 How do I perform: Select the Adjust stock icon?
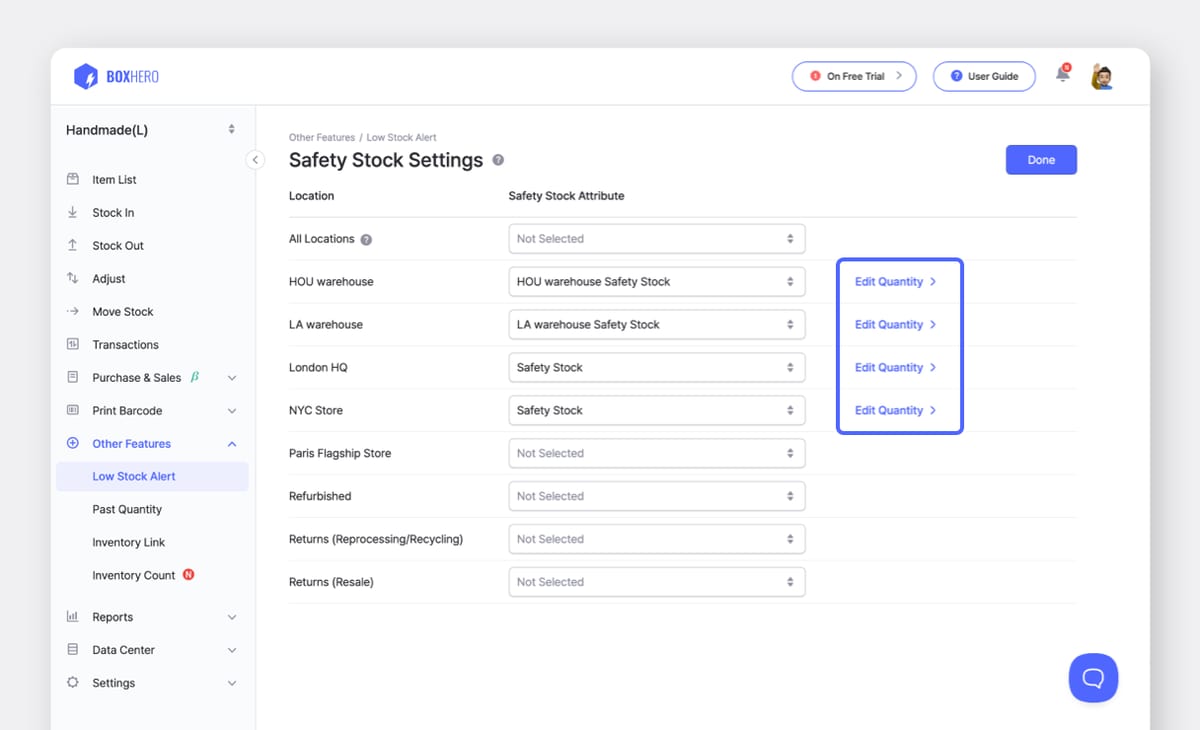(x=72, y=278)
